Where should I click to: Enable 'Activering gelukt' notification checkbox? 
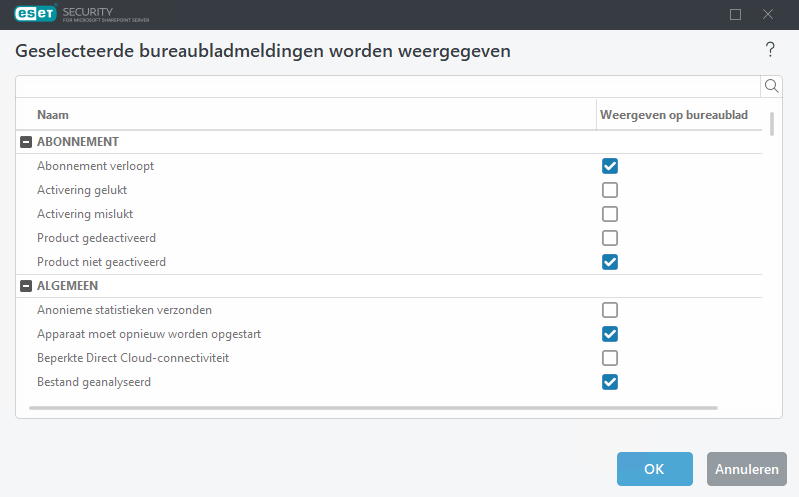[x=610, y=190]
